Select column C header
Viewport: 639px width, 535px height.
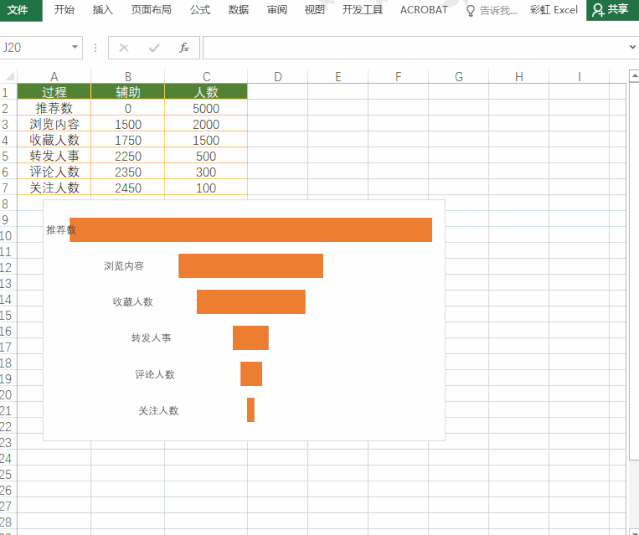(206, 76)
